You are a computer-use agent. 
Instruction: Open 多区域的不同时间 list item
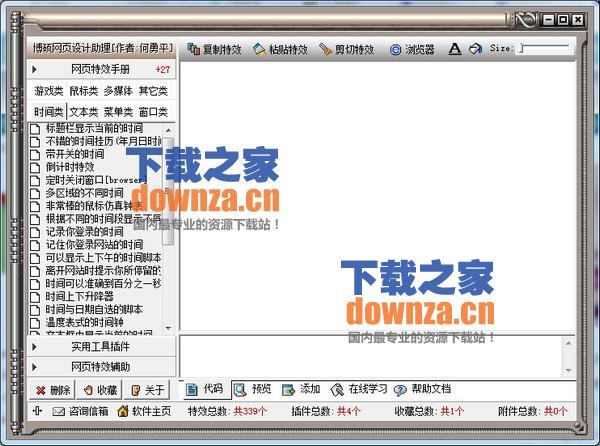(85, 193)
